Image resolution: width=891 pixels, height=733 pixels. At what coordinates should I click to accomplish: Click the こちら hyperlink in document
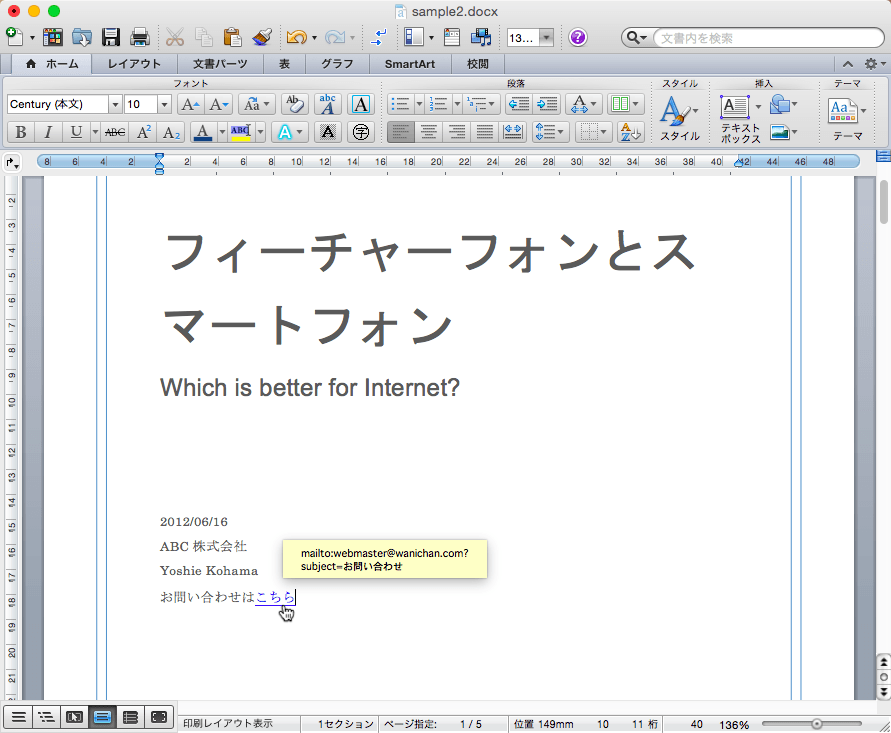coord(275,597)
